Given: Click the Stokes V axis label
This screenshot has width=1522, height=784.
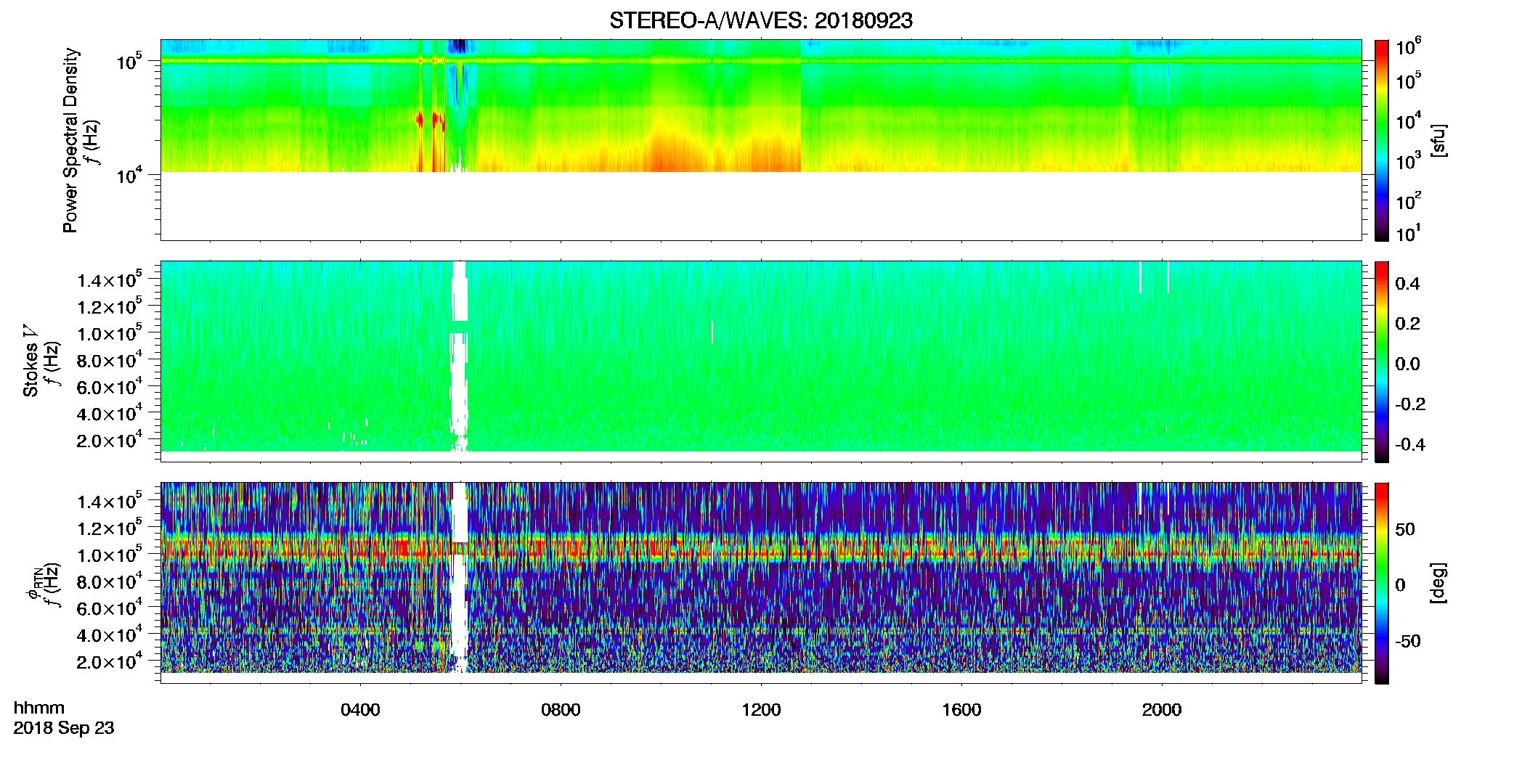Looking at the screenshot, I should (30, 362).
